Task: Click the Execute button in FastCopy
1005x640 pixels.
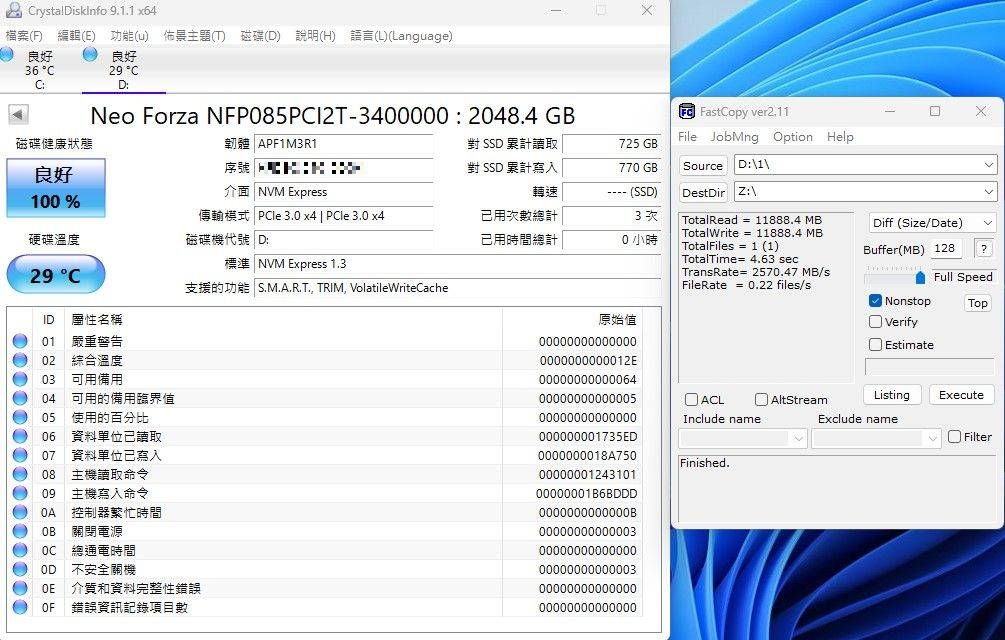Action: click(960, 394)
